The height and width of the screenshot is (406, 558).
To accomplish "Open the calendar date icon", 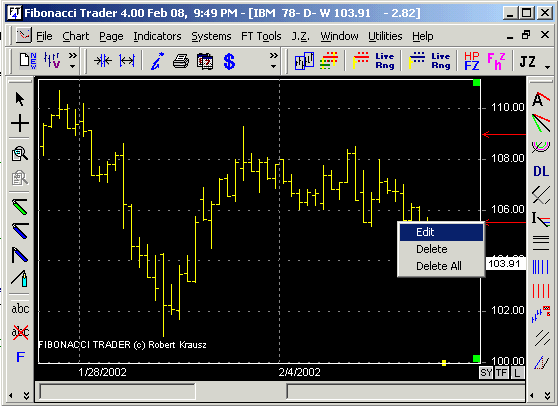I will coord(205,61).
